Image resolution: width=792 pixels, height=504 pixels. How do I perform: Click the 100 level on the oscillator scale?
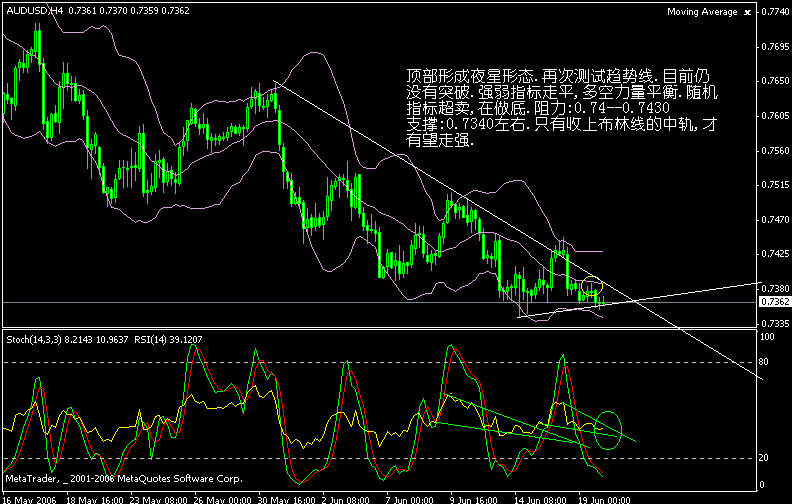[x=767, y=337]
